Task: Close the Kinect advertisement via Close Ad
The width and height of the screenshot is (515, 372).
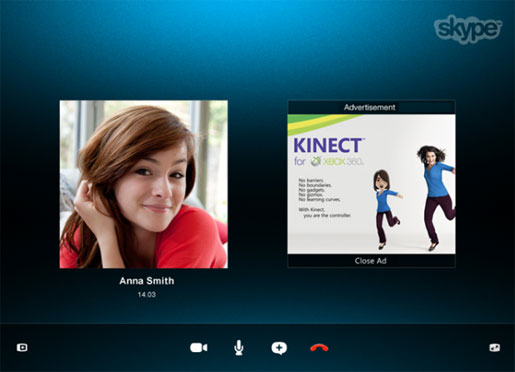Action: coord(371,261)
